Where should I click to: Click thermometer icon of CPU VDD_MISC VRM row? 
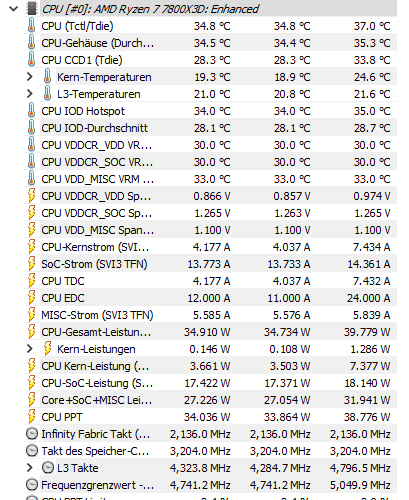31,179
